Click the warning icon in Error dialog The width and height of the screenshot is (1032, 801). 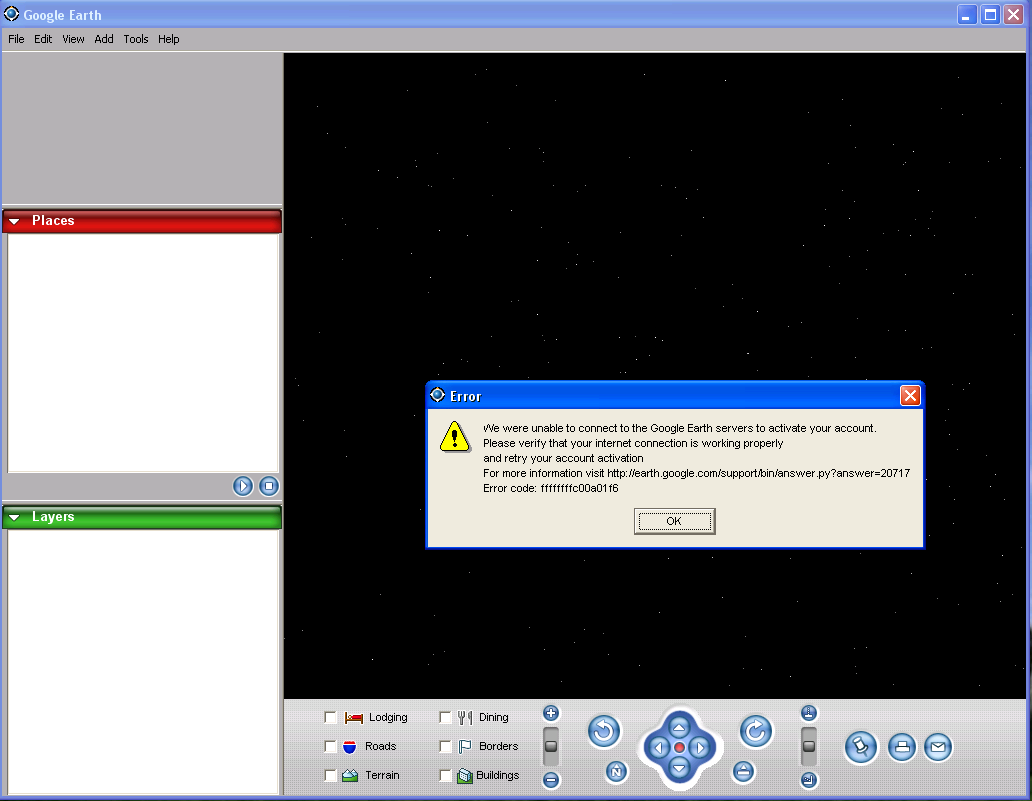454,437
